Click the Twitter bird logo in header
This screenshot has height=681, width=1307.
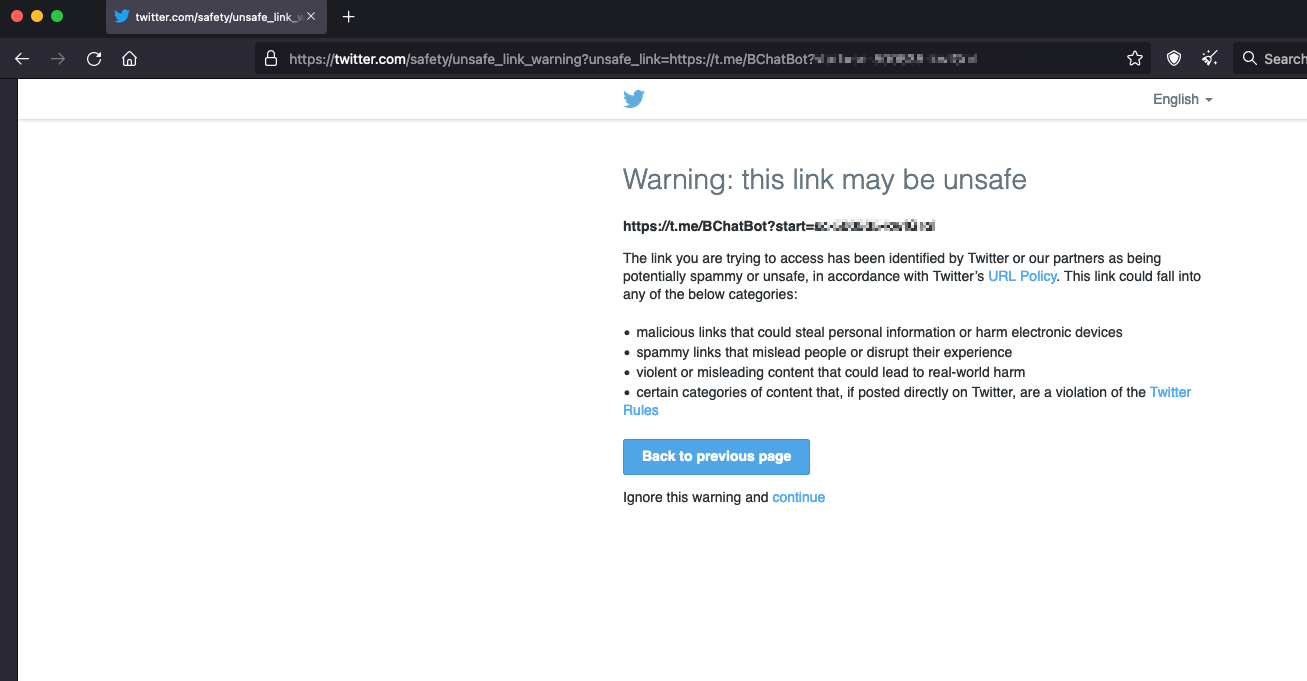pos(634,99)
